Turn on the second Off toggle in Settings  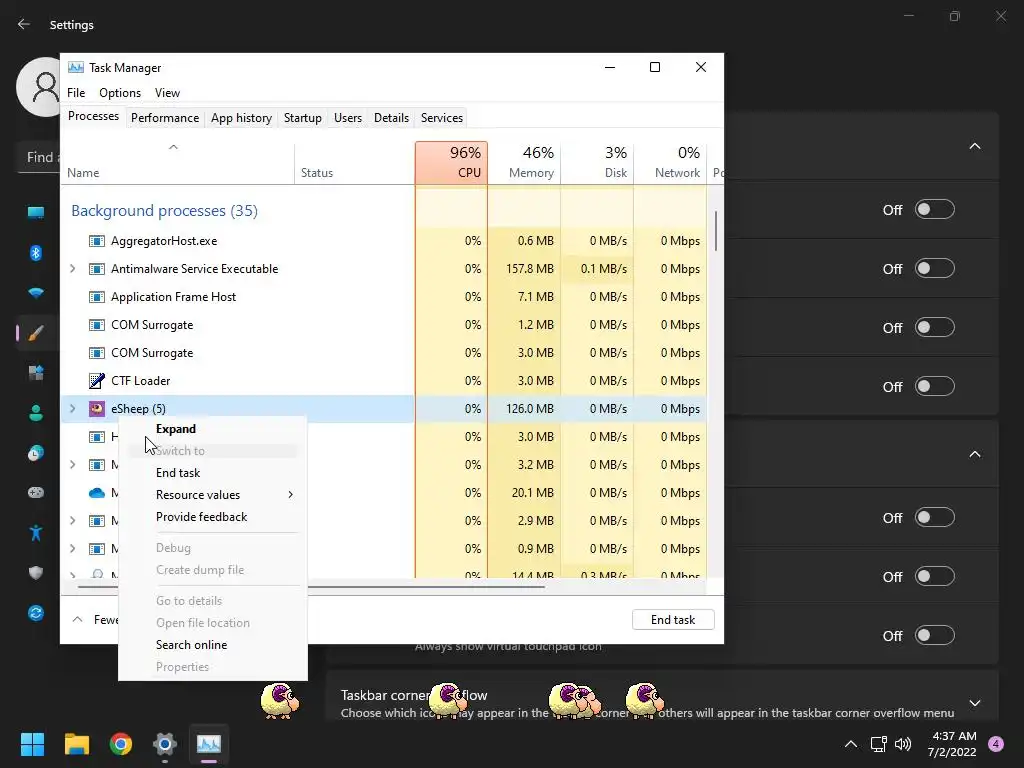coord(935,268)
